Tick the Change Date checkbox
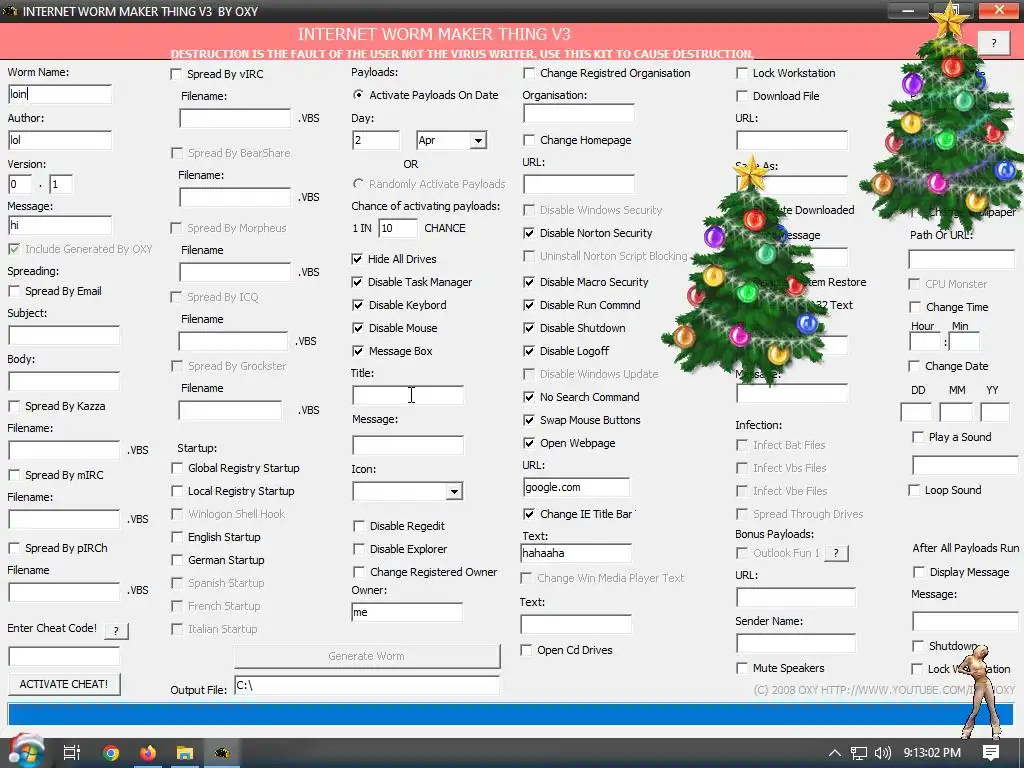 pos(914,366)
